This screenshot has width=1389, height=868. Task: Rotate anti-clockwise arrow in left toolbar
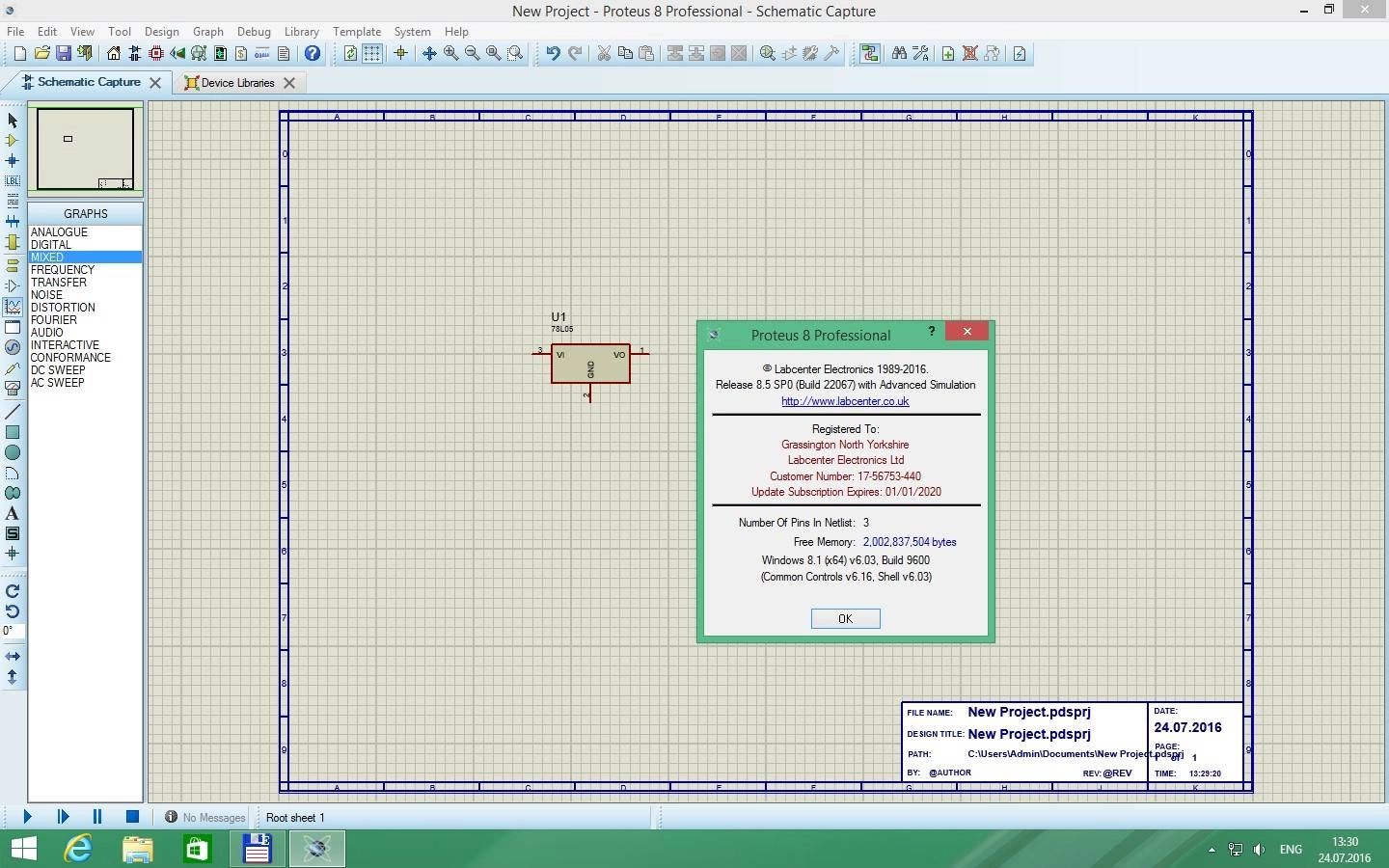13,611
